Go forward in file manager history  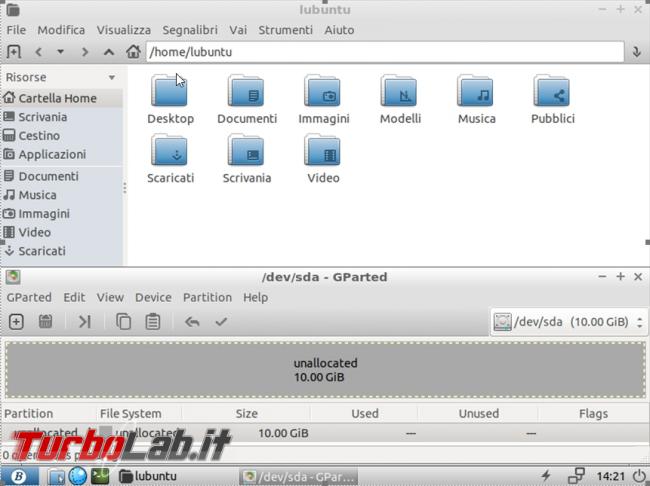[x=85, y=52]
